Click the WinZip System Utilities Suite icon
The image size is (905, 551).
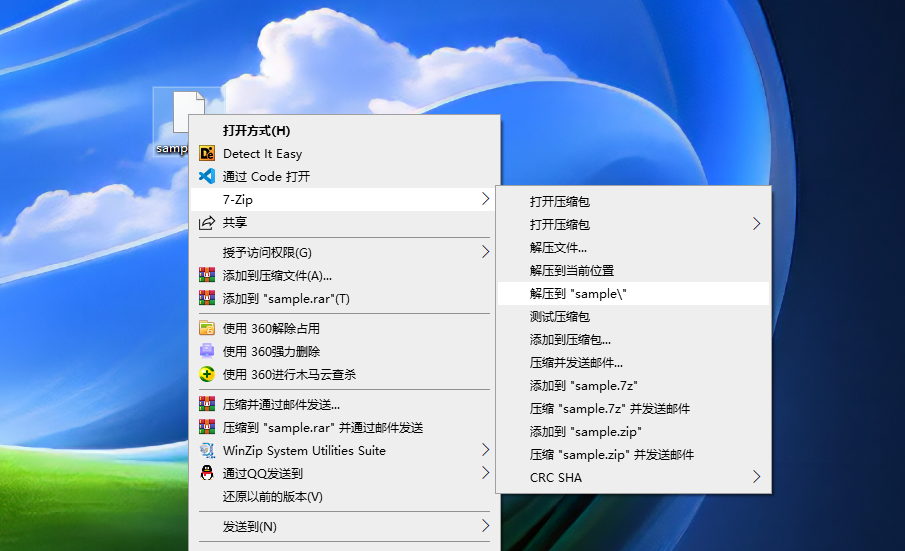[x=207, y=450]
